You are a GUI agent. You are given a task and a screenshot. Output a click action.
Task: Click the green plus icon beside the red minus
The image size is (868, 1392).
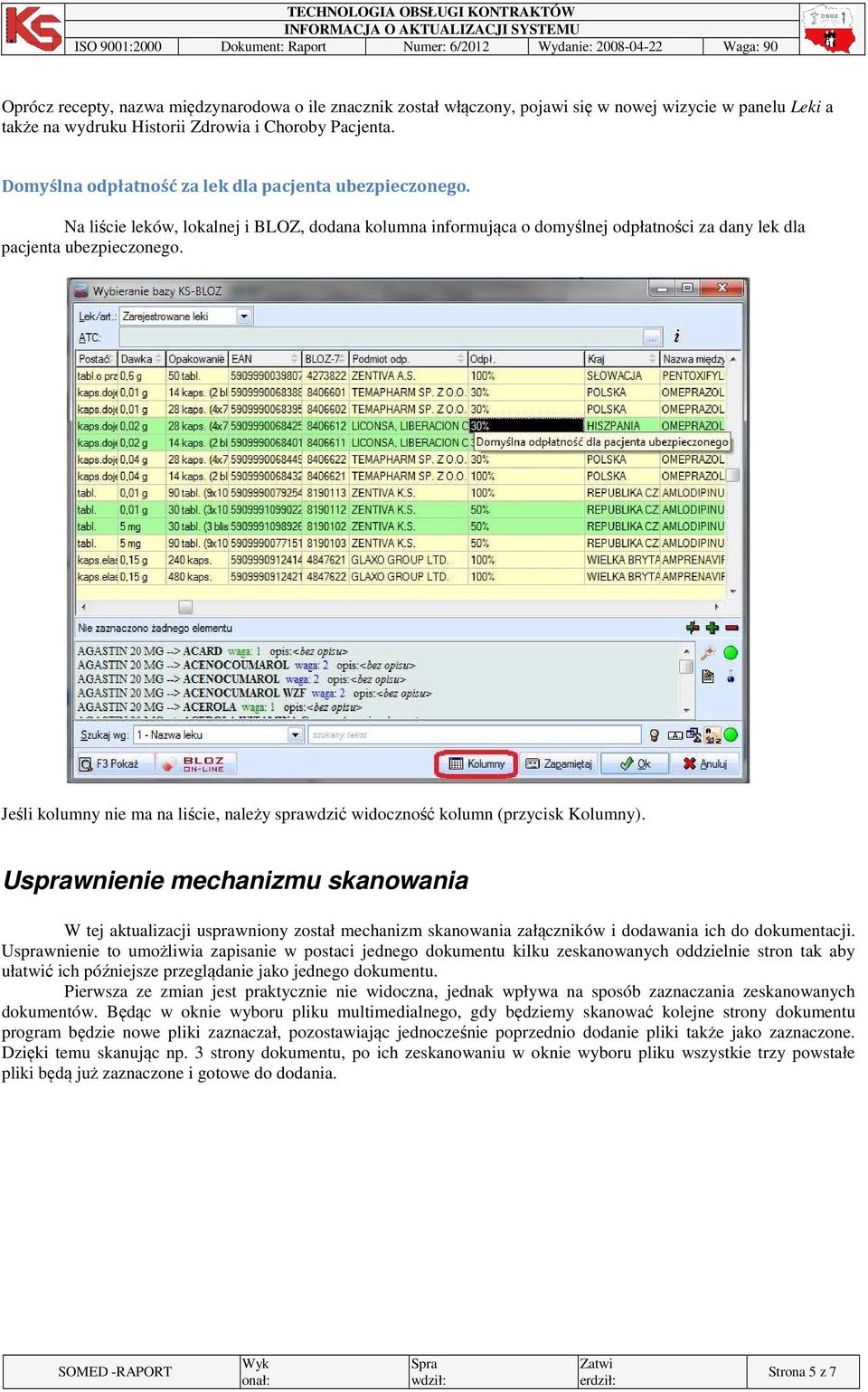[x=712, y=628]
